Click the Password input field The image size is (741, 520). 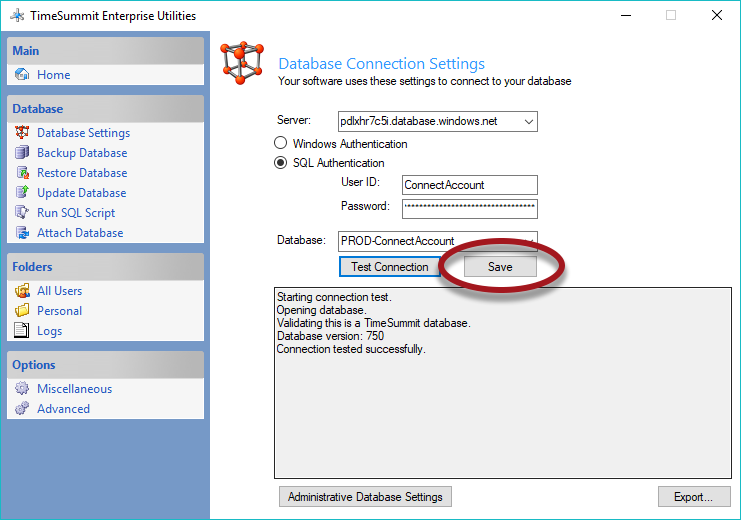470,209
